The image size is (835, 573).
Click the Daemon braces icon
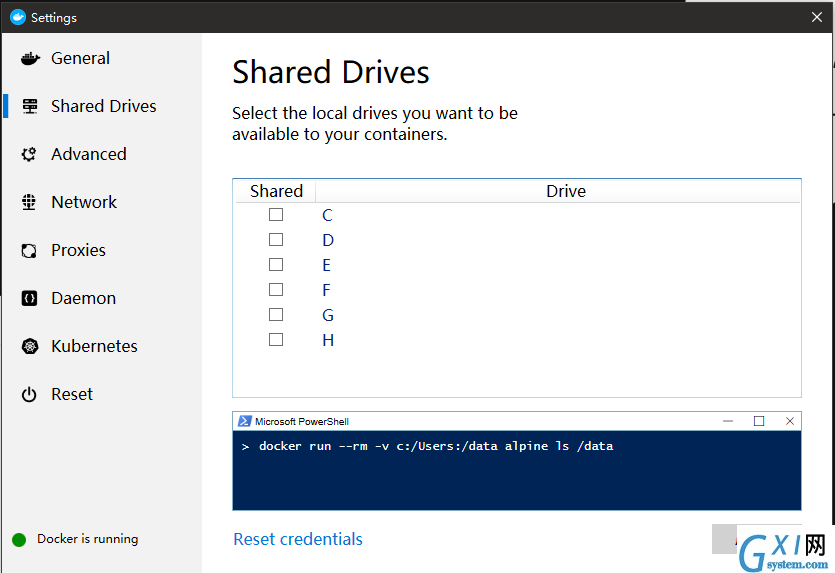point(29,298)
